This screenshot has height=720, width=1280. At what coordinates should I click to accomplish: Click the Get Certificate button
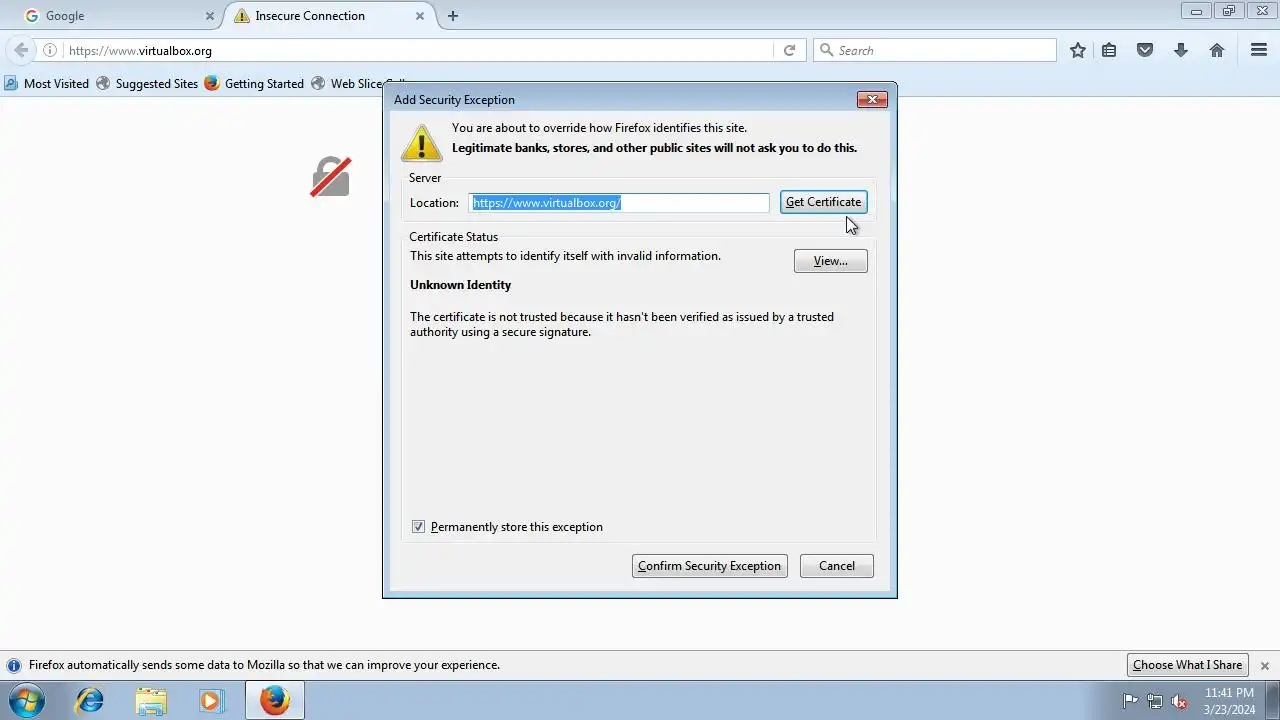(823, 202)
